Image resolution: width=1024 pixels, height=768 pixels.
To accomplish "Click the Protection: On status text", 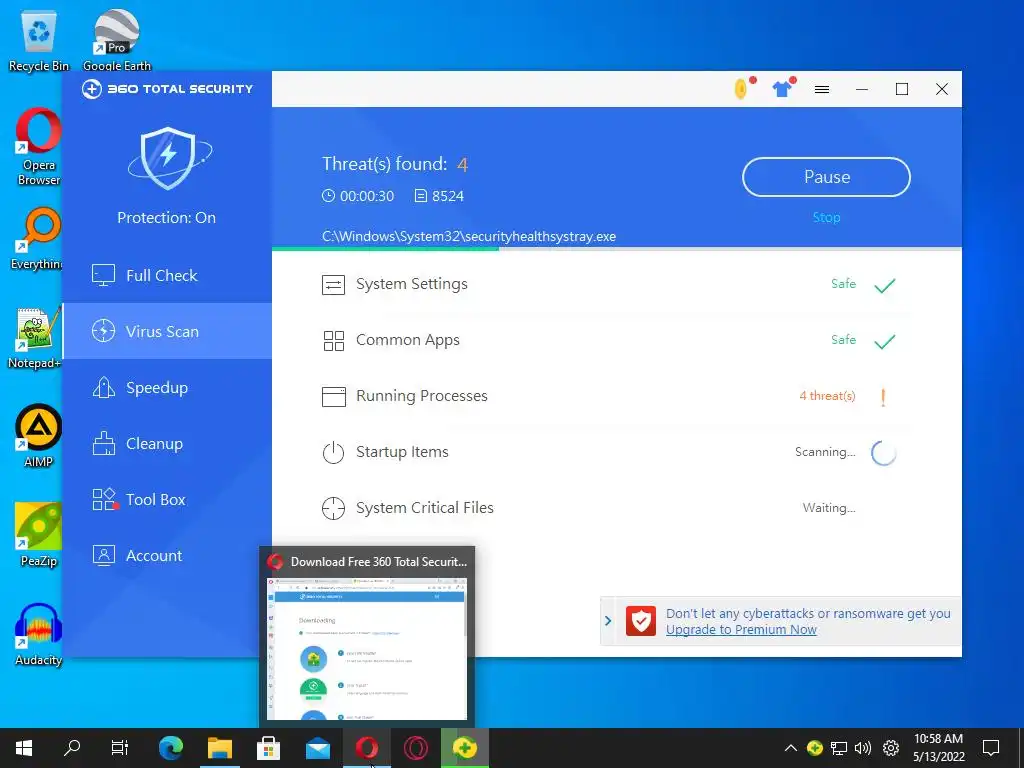I will (167, 217).
